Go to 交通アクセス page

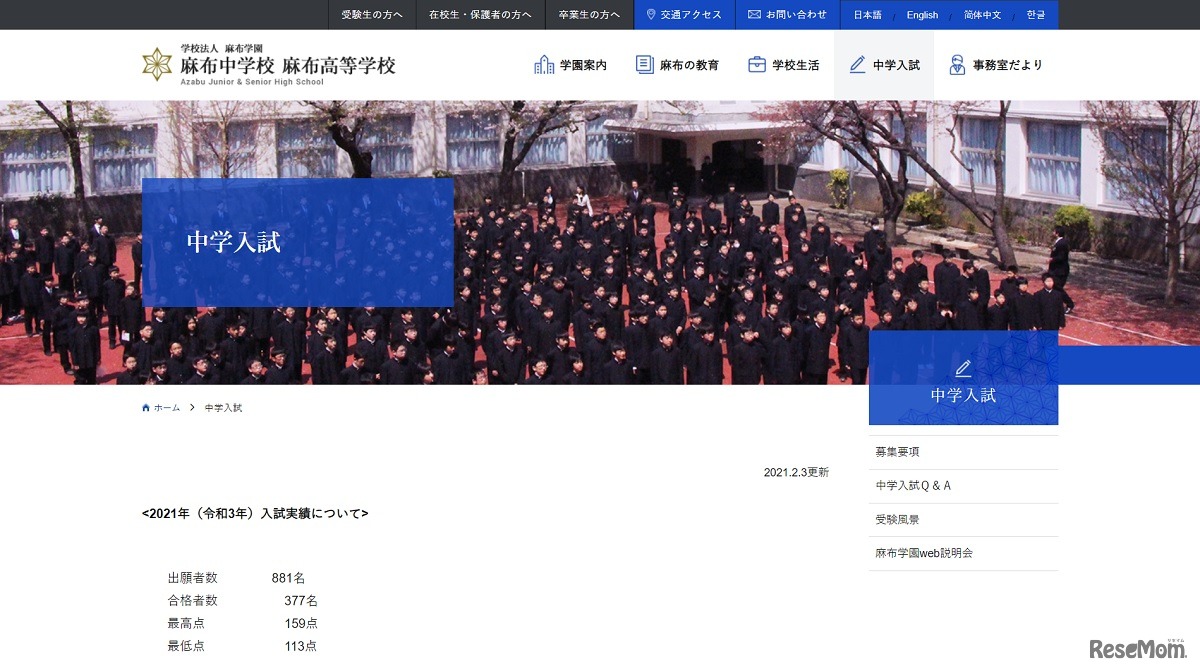[x=684, y=15]
